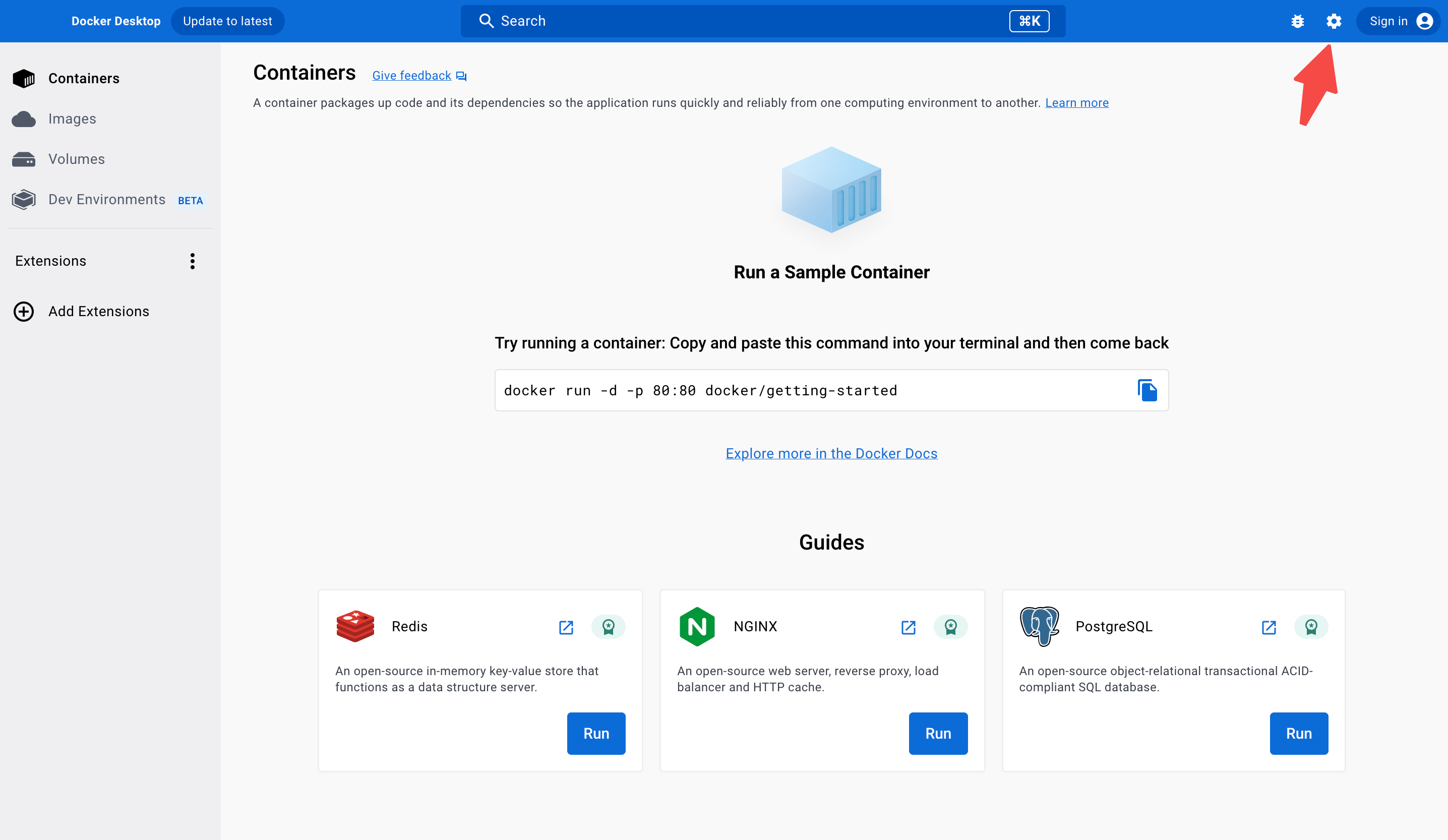Click Explore more in the Docker Docs
This screenshot has width=1448, height=840.
[832, 453]
